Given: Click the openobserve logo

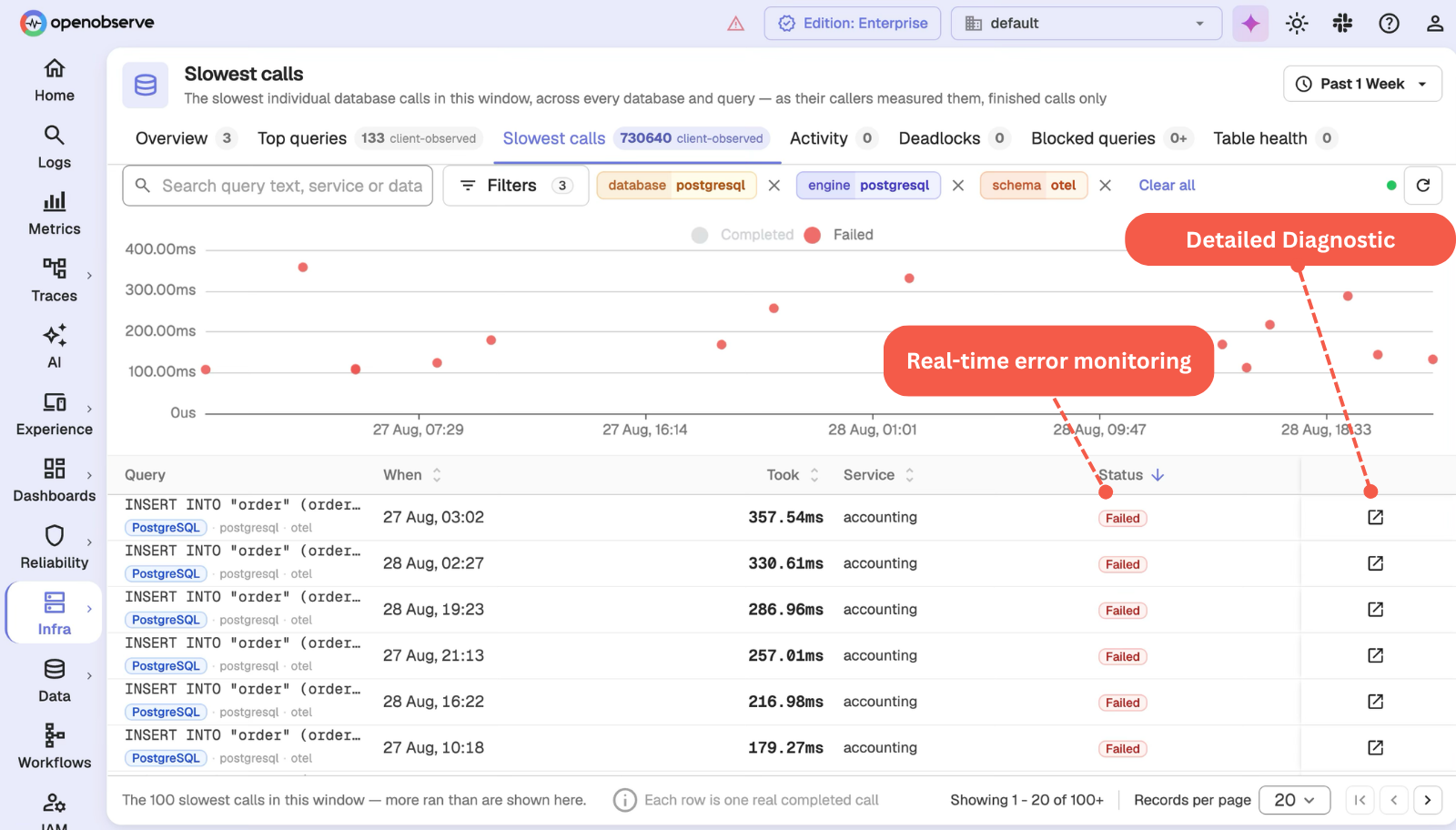Looking at the screenshot, I should [x=87, y=23].
